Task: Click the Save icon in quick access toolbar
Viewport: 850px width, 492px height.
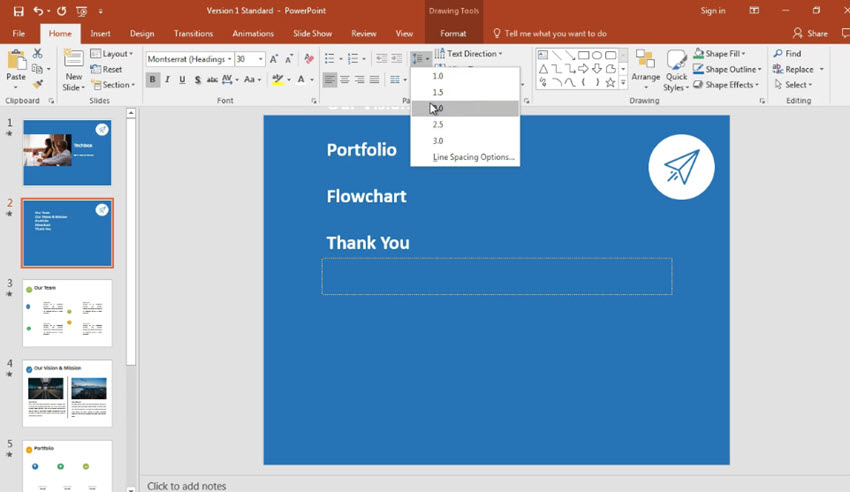Action: tap(18, 11)
